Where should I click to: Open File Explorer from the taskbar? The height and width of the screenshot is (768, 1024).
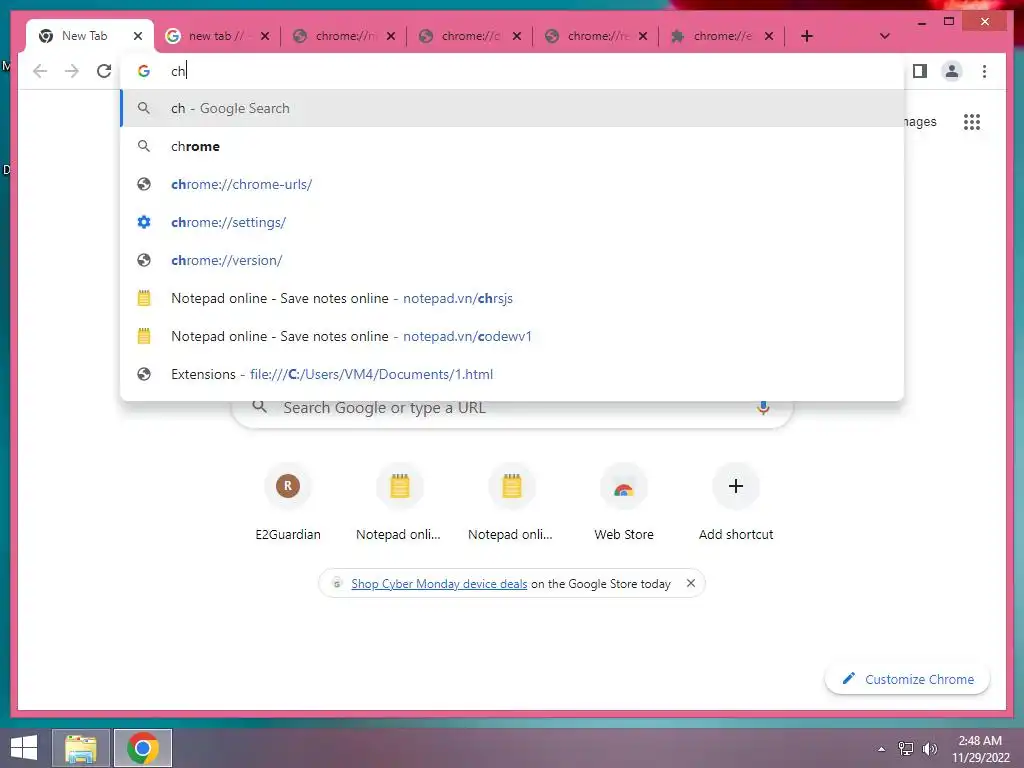coord(80,748)
